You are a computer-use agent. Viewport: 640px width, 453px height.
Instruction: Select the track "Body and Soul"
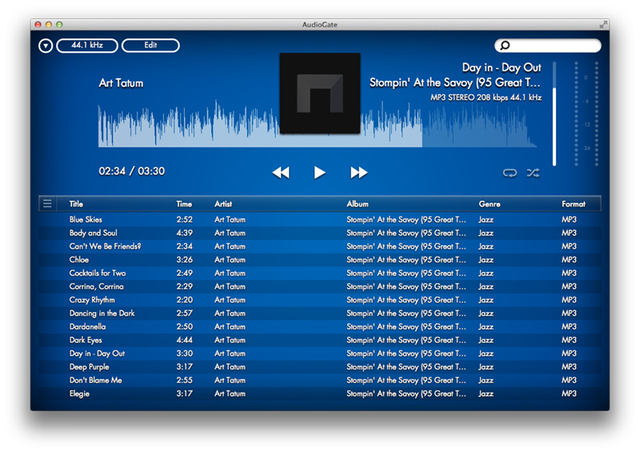point(320,233)
